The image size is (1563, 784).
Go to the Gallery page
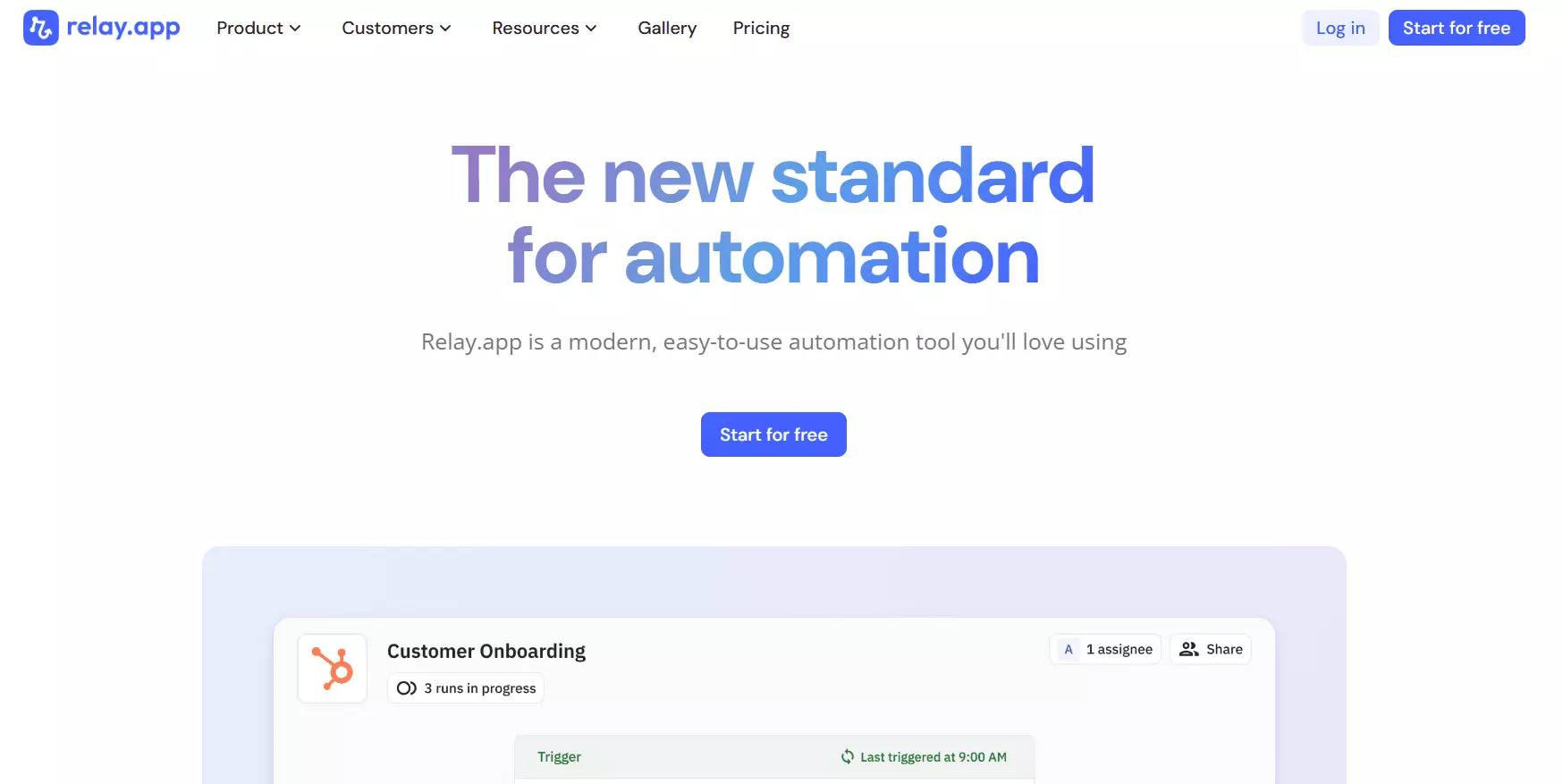point(667,28)
